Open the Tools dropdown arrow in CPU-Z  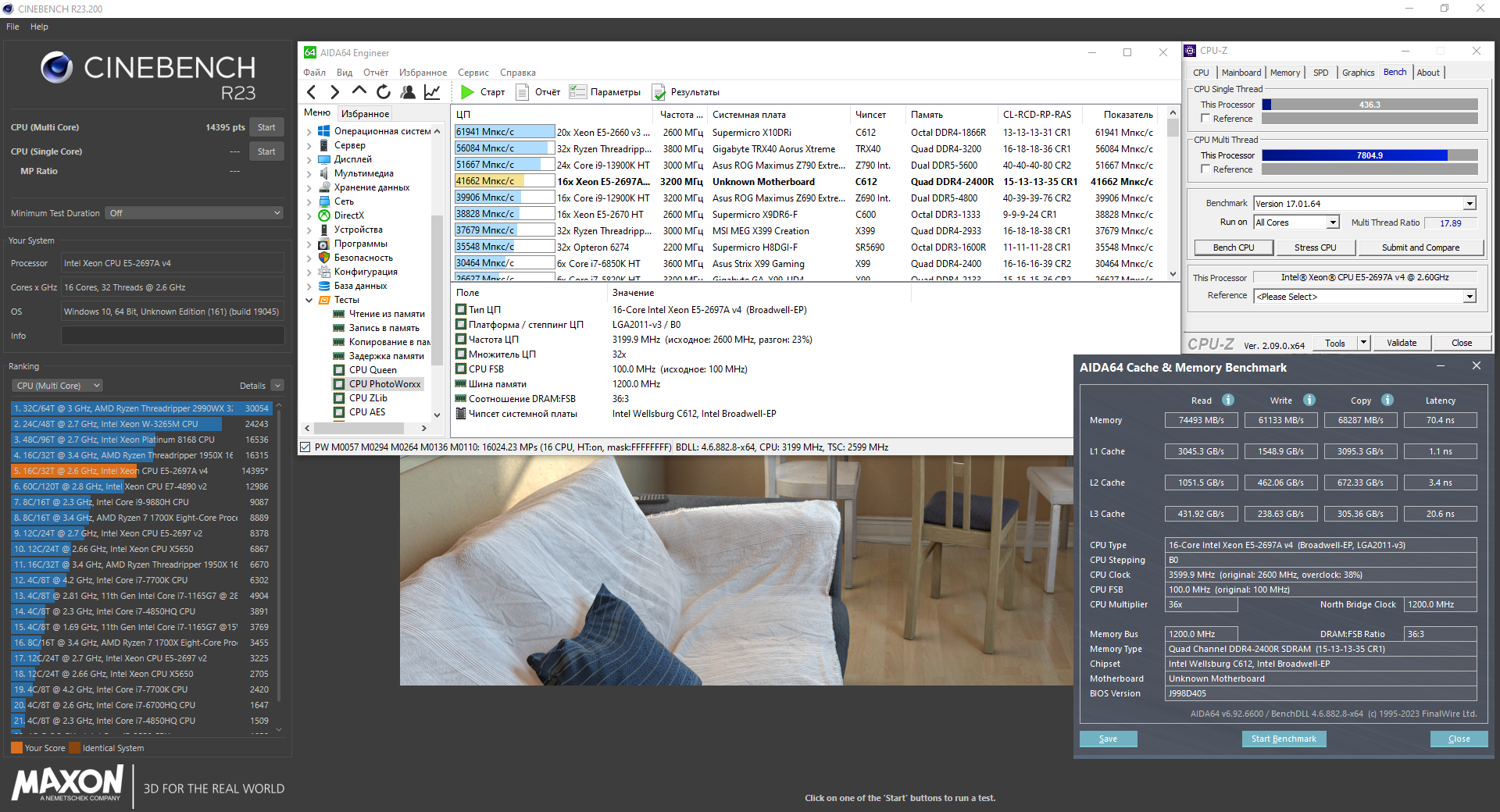pyautogui.click(x=1363, y=343)
